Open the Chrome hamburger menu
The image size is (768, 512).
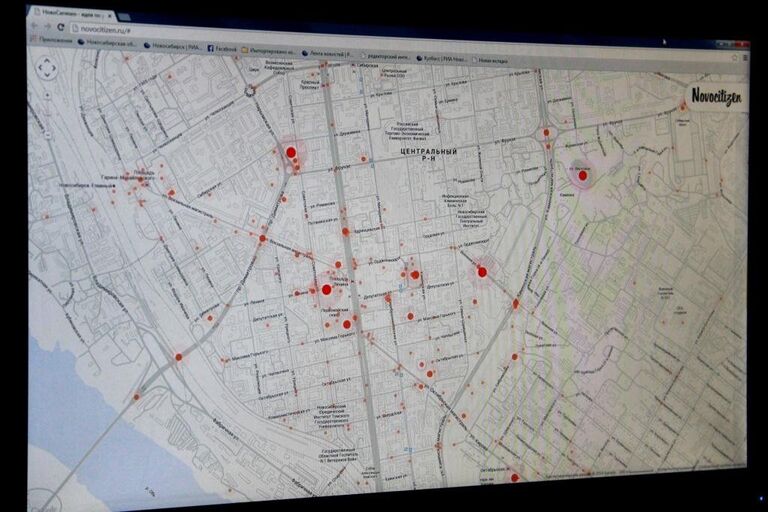pyautogui.click(x=745, y=58)
